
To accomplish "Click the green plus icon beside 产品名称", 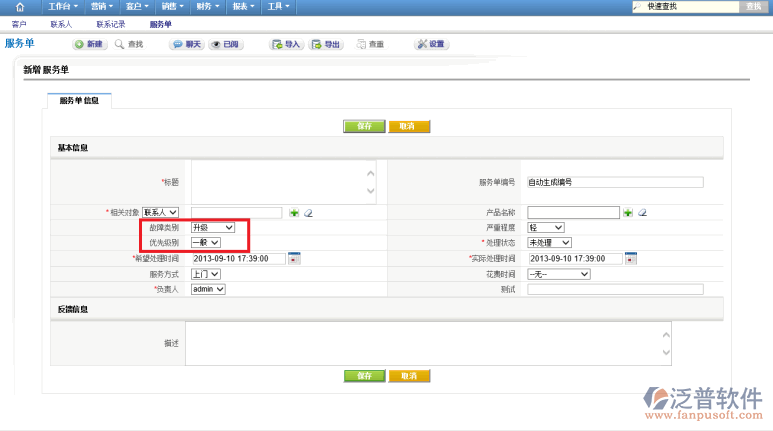I will pyautogui.click(x=627, y=212).
